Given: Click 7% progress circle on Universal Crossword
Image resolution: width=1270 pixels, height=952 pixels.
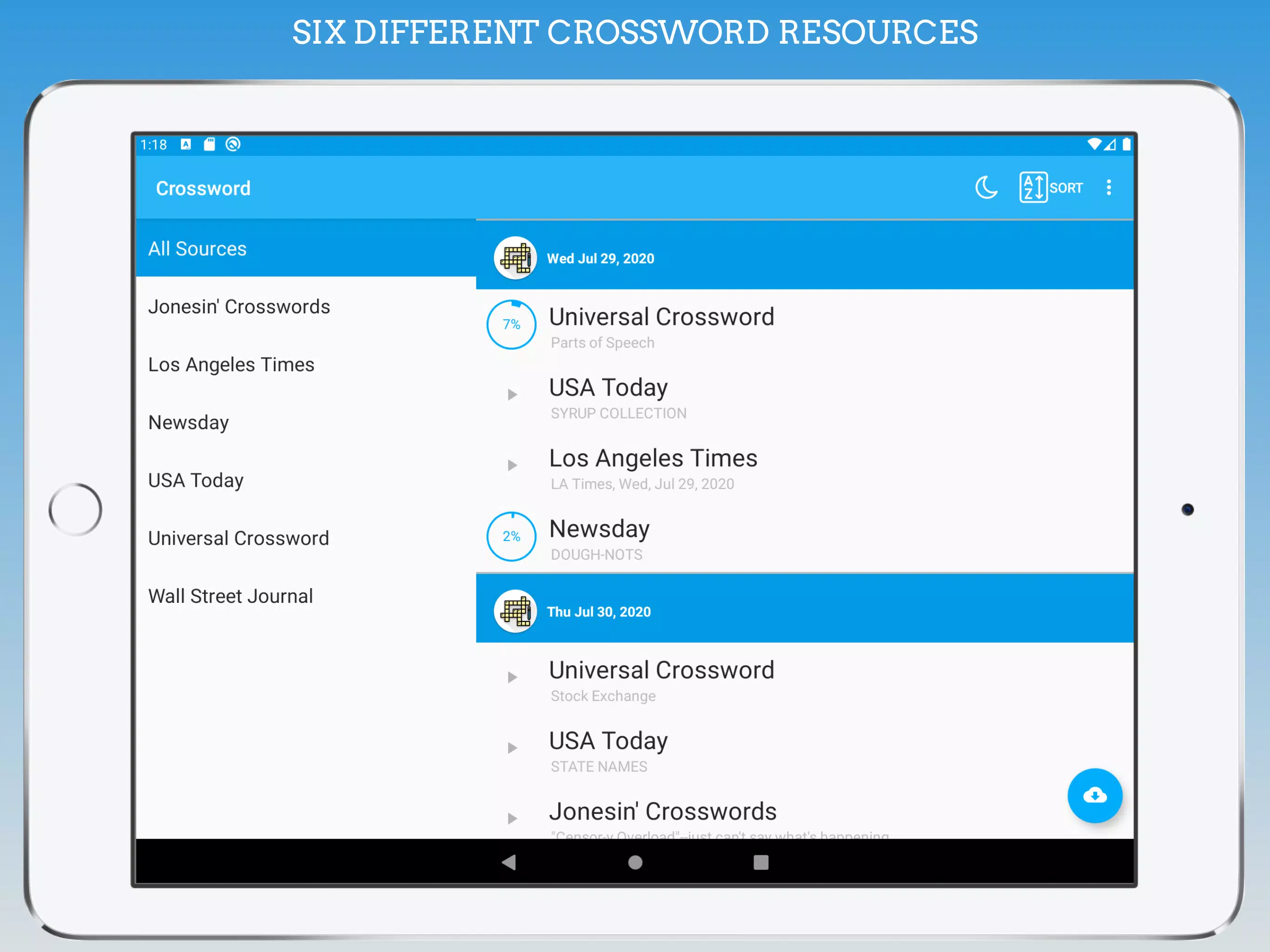Looking at the screenshot, I should click(x=511, y=324).
